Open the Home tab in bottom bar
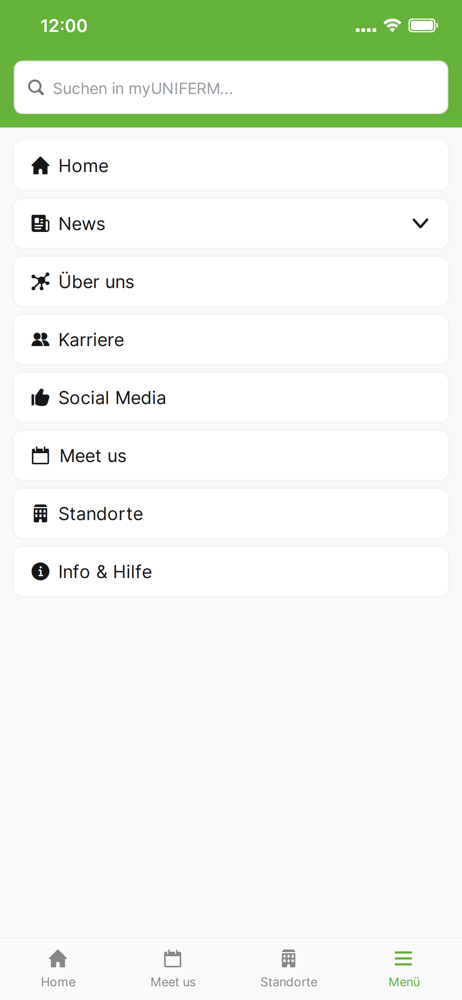The image size is (462, 1000). (58, 968)
